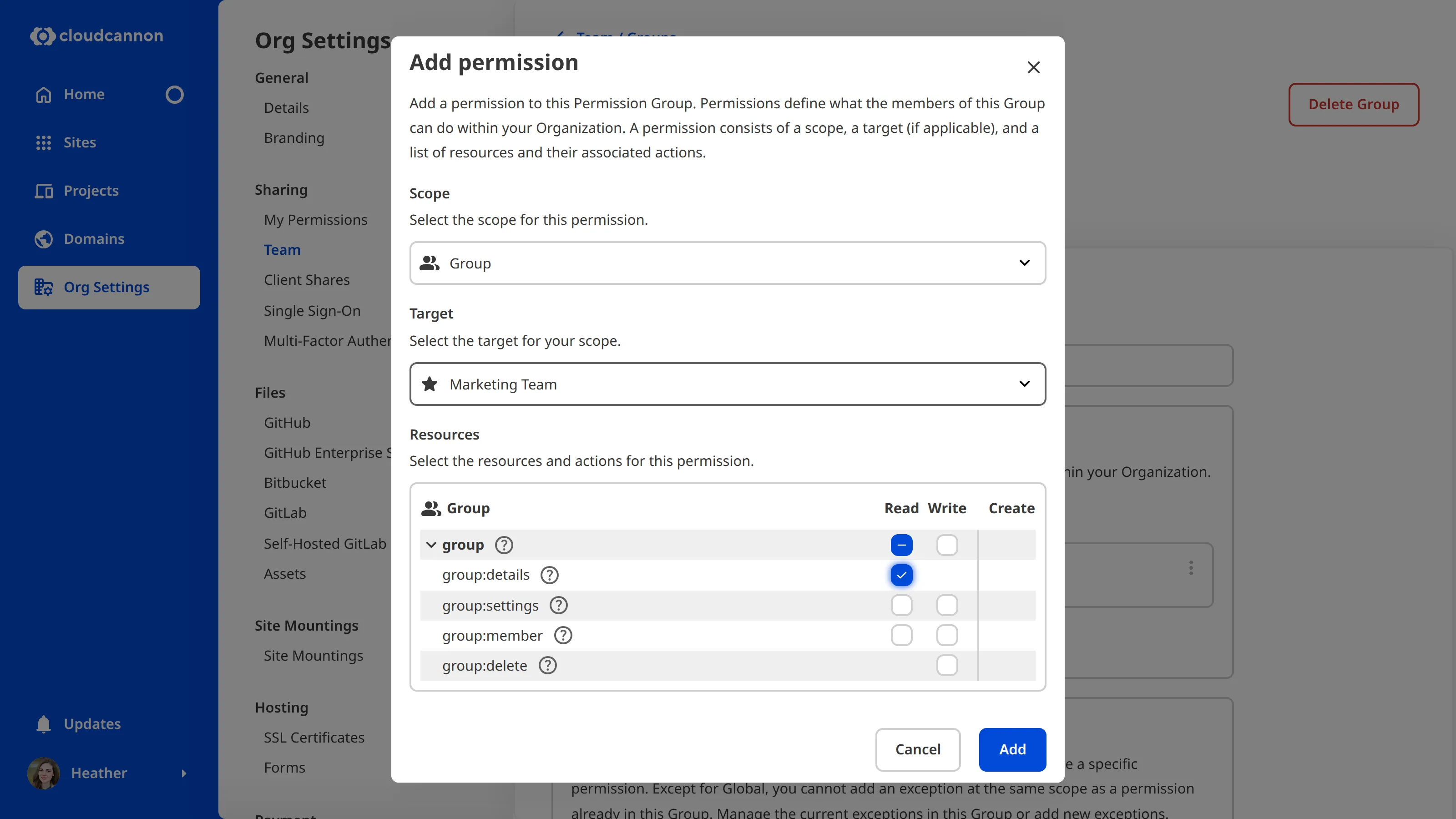Click the three-dot kebab menu on the right
Image resolution: width=1456 pixels, height=819 pixels.
1191,568
